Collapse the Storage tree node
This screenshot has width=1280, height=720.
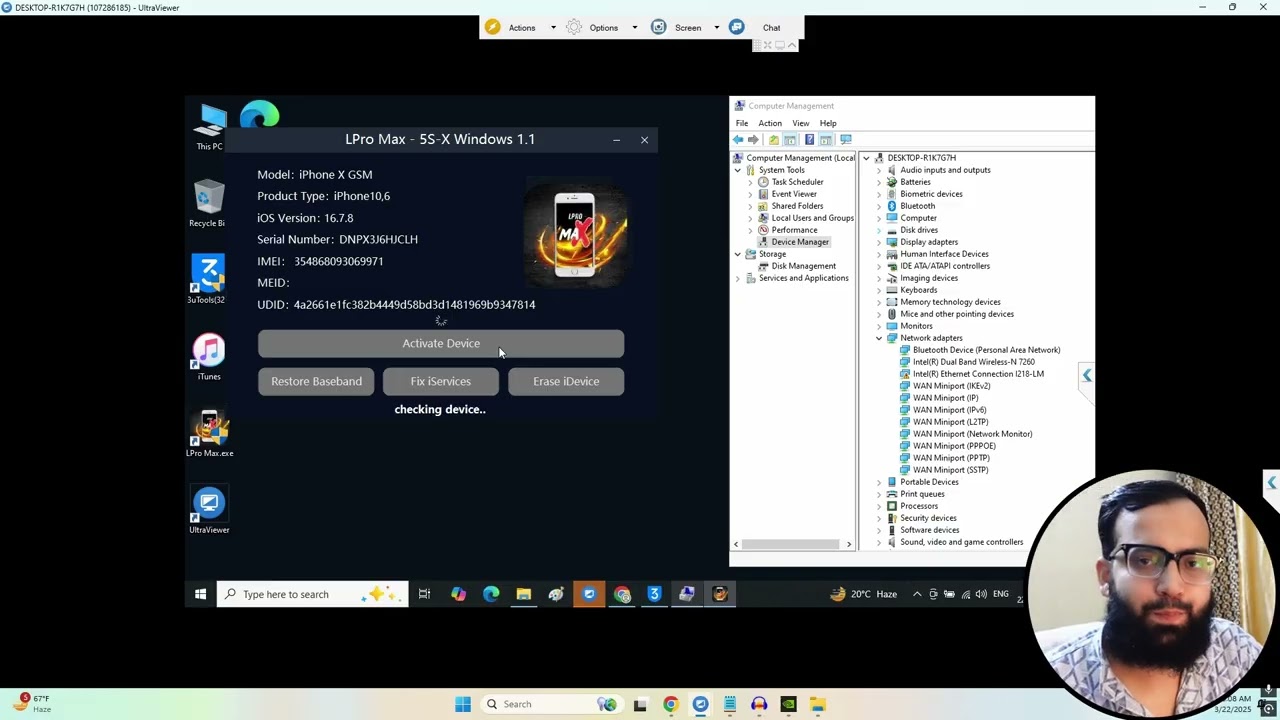738,254
